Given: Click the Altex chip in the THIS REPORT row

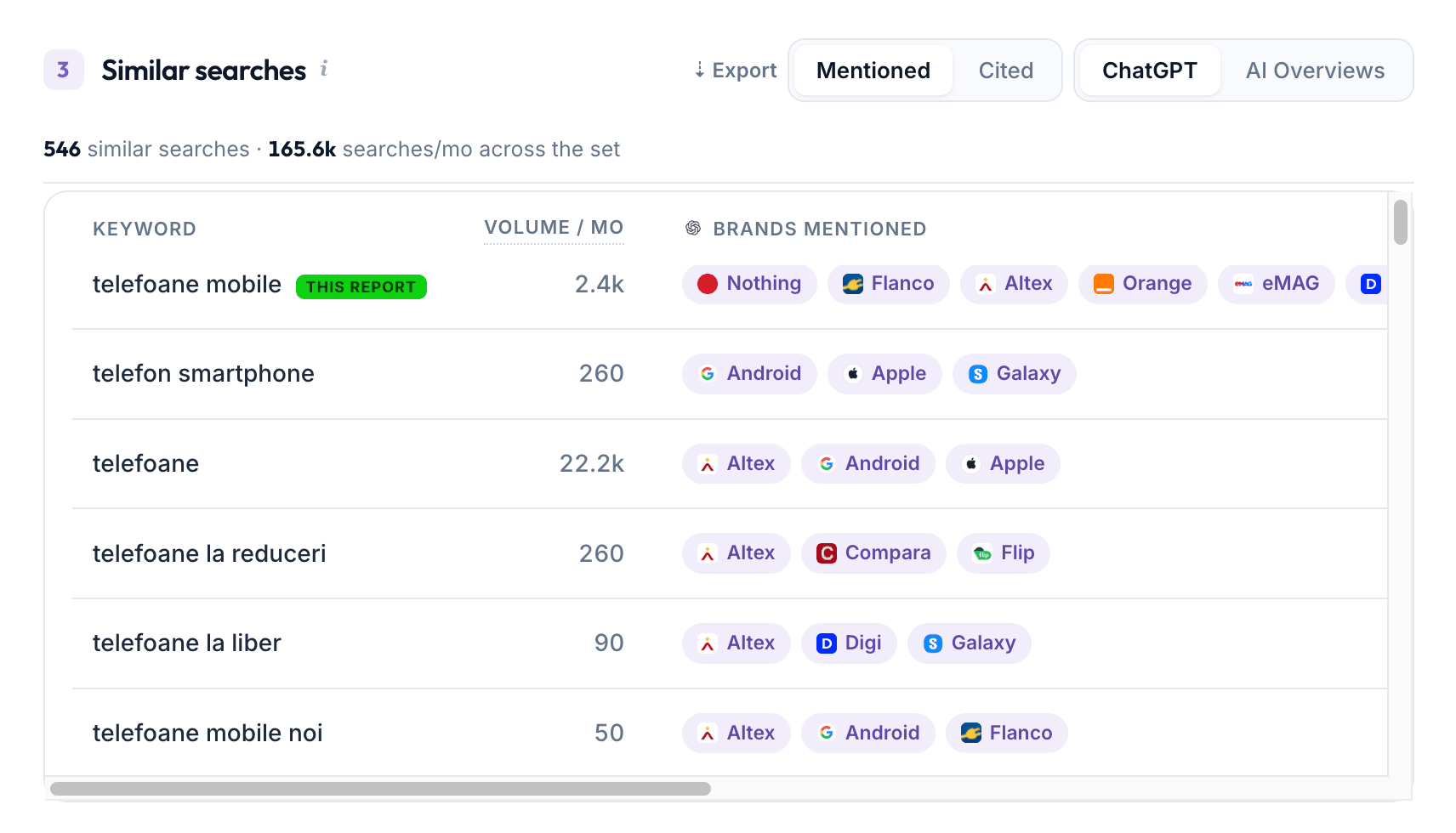Looking at the screenshot, I should tap(1014, 284).
